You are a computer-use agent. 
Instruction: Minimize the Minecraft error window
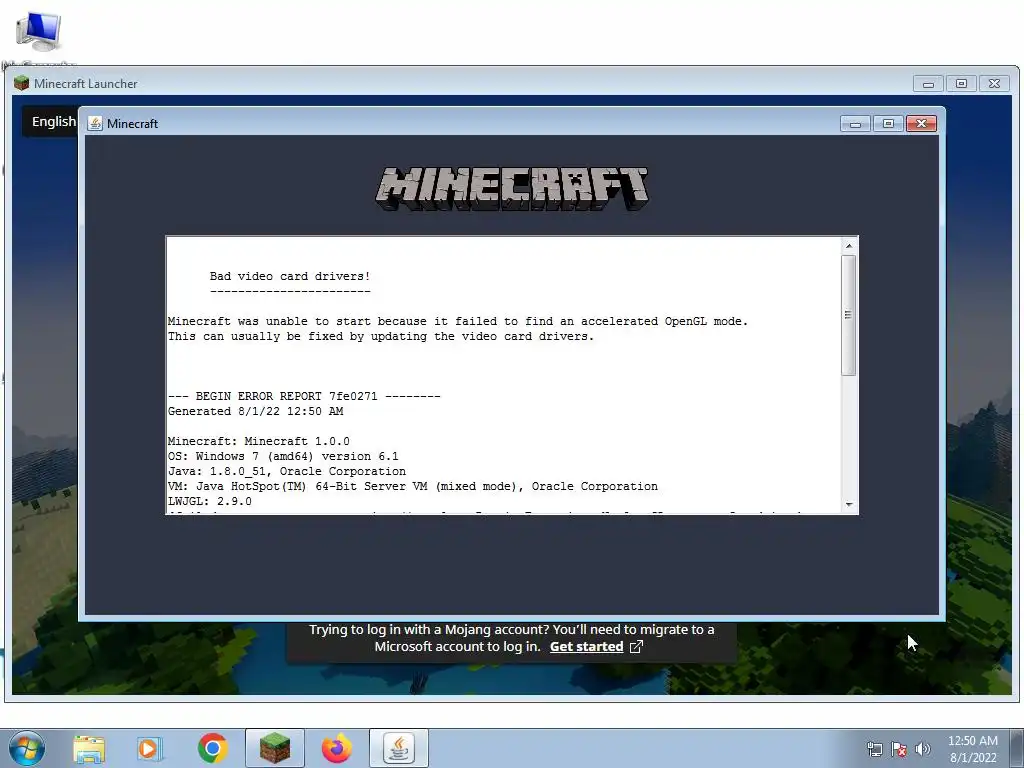(856, 123)
